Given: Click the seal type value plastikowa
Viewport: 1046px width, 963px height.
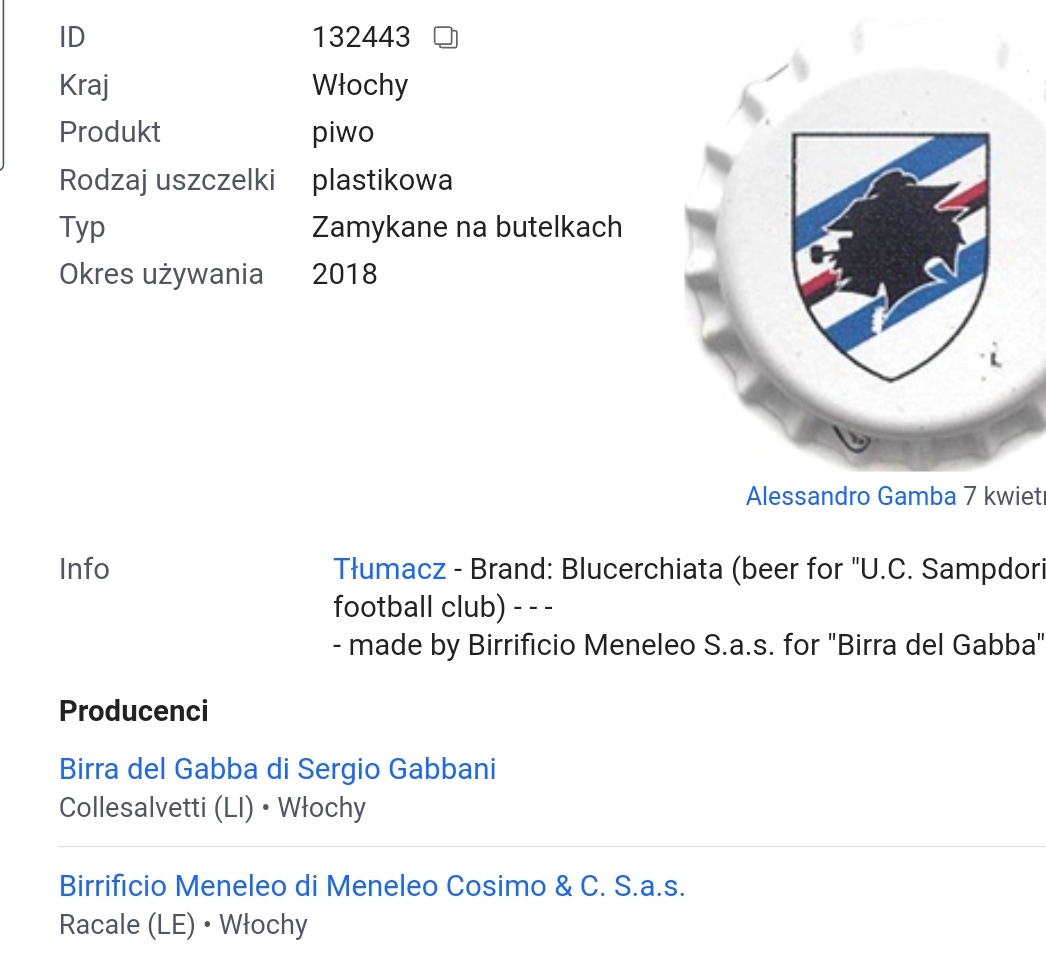Looking at the screenshot, I should pos(382,180).
